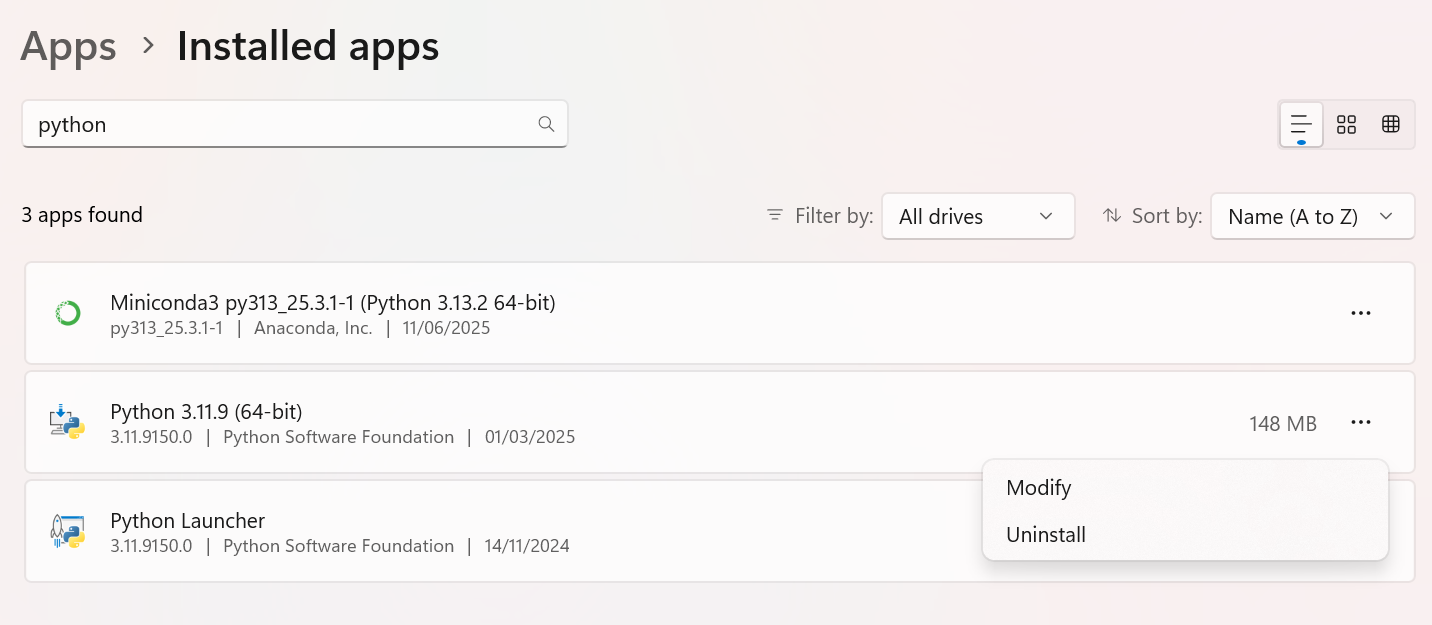Click the Python Launcher rocket icon
The width and height of the screenshot is (1432, 625).
[67, 531]
